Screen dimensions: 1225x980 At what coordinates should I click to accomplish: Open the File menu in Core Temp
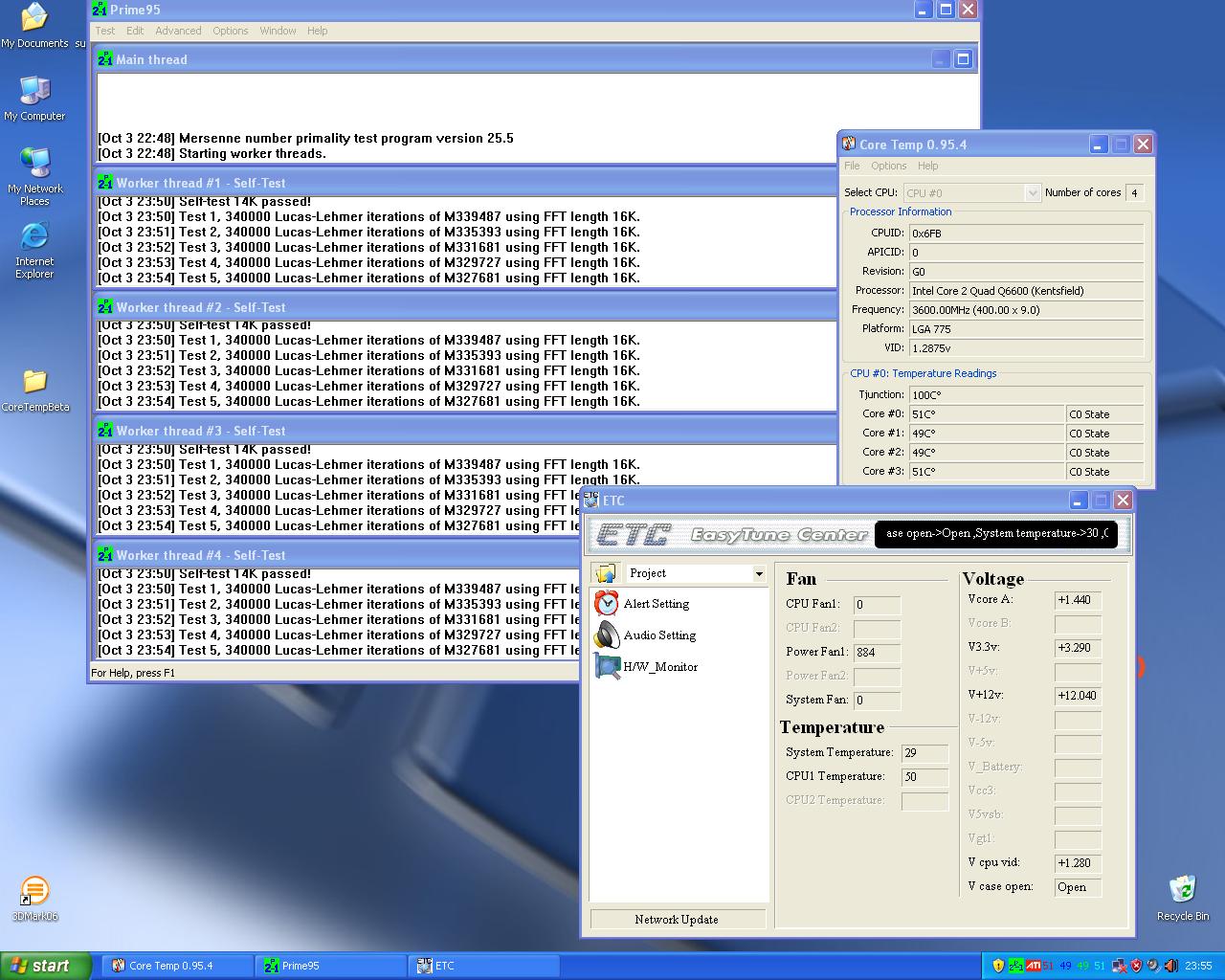click(x=852, y=166)
